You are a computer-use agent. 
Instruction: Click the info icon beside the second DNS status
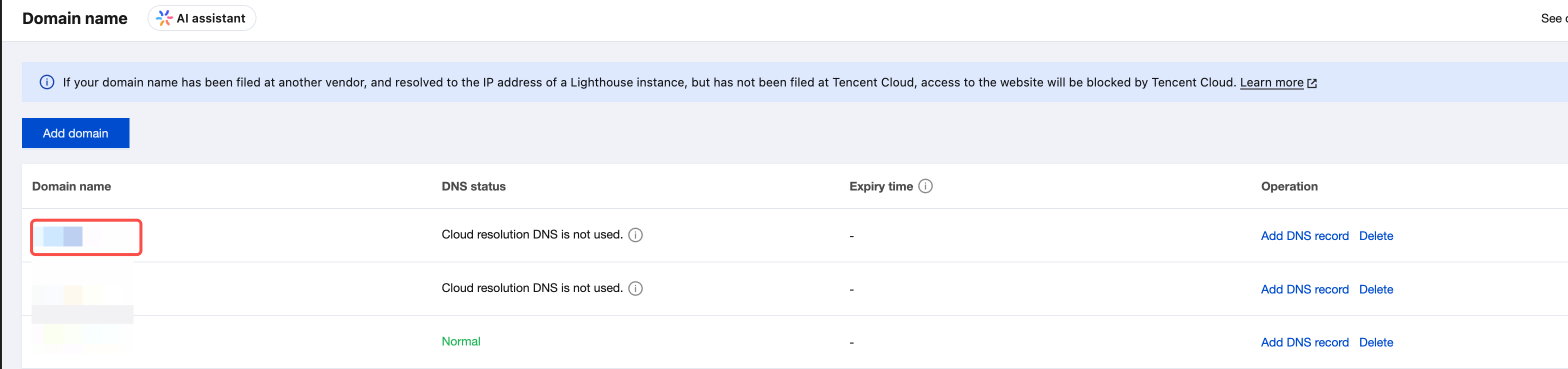click(x=635, y=288)
